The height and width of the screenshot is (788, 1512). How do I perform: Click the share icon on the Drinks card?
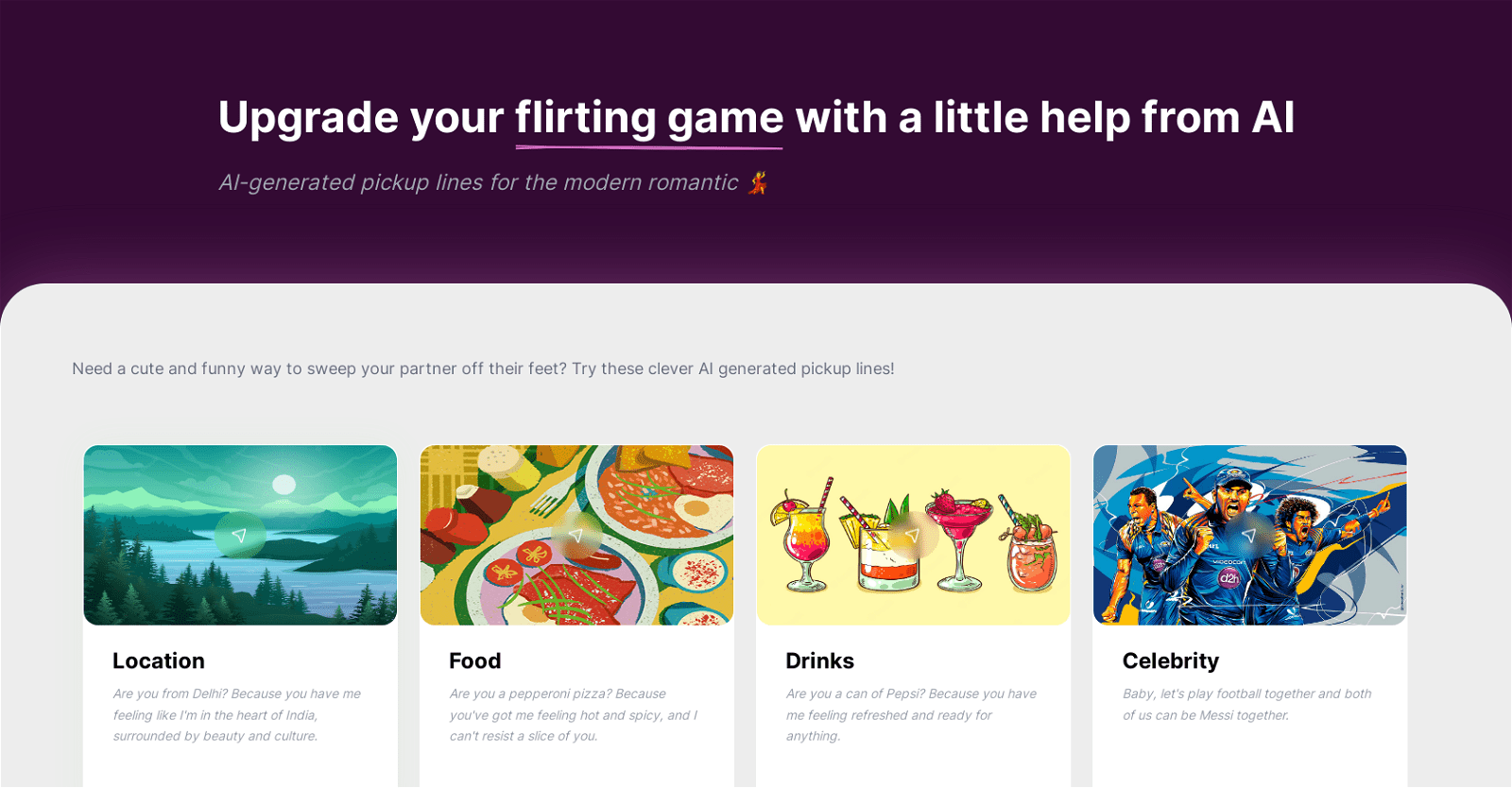click(x=914, y=535)
